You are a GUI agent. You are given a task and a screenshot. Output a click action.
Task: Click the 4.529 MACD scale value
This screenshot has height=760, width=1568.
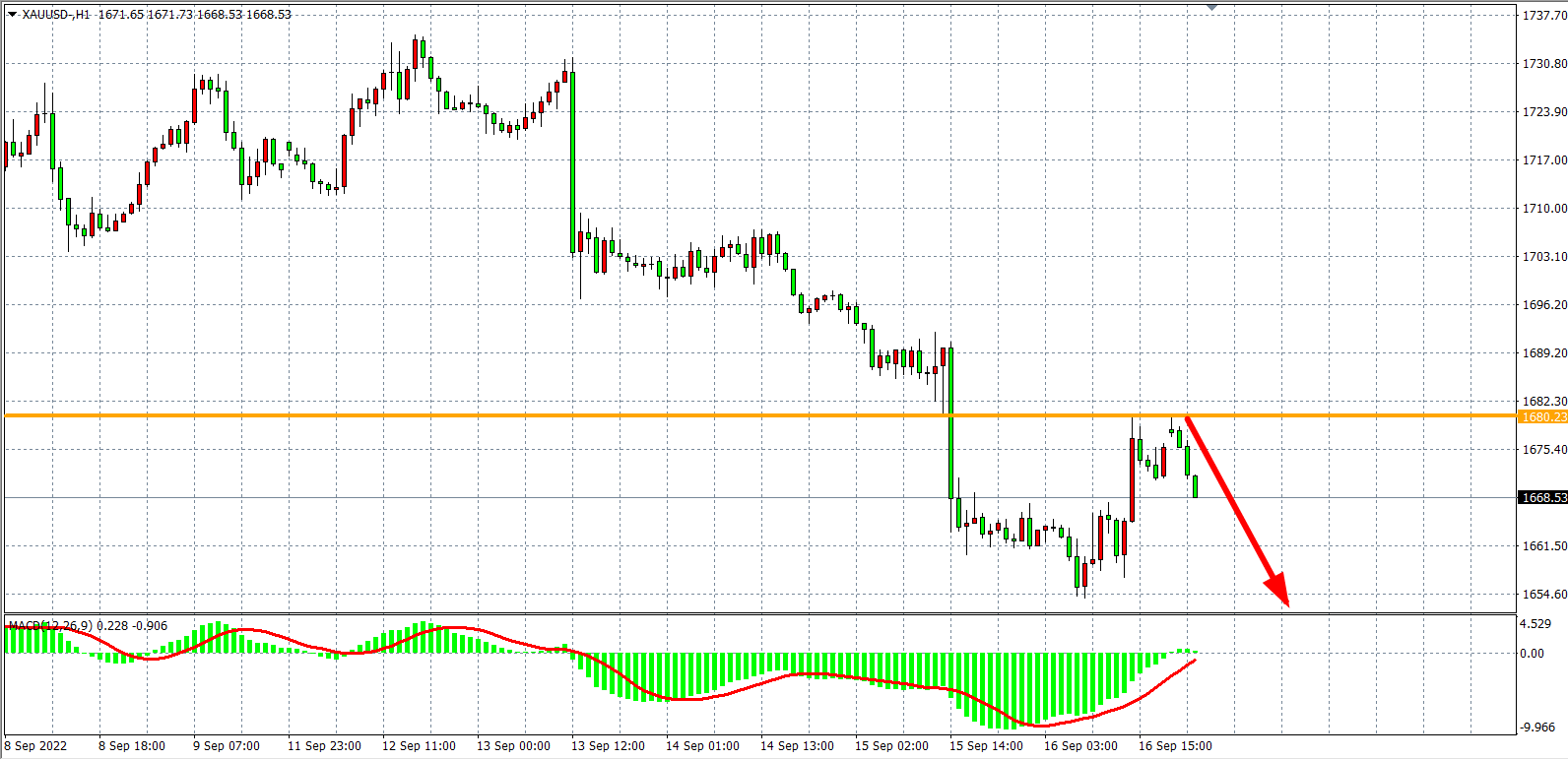tap(1535, 623)
